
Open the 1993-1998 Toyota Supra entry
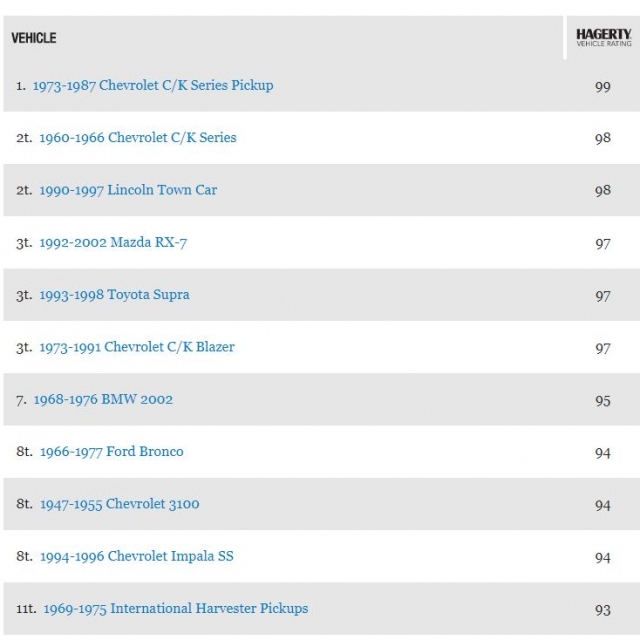(114, 295)
